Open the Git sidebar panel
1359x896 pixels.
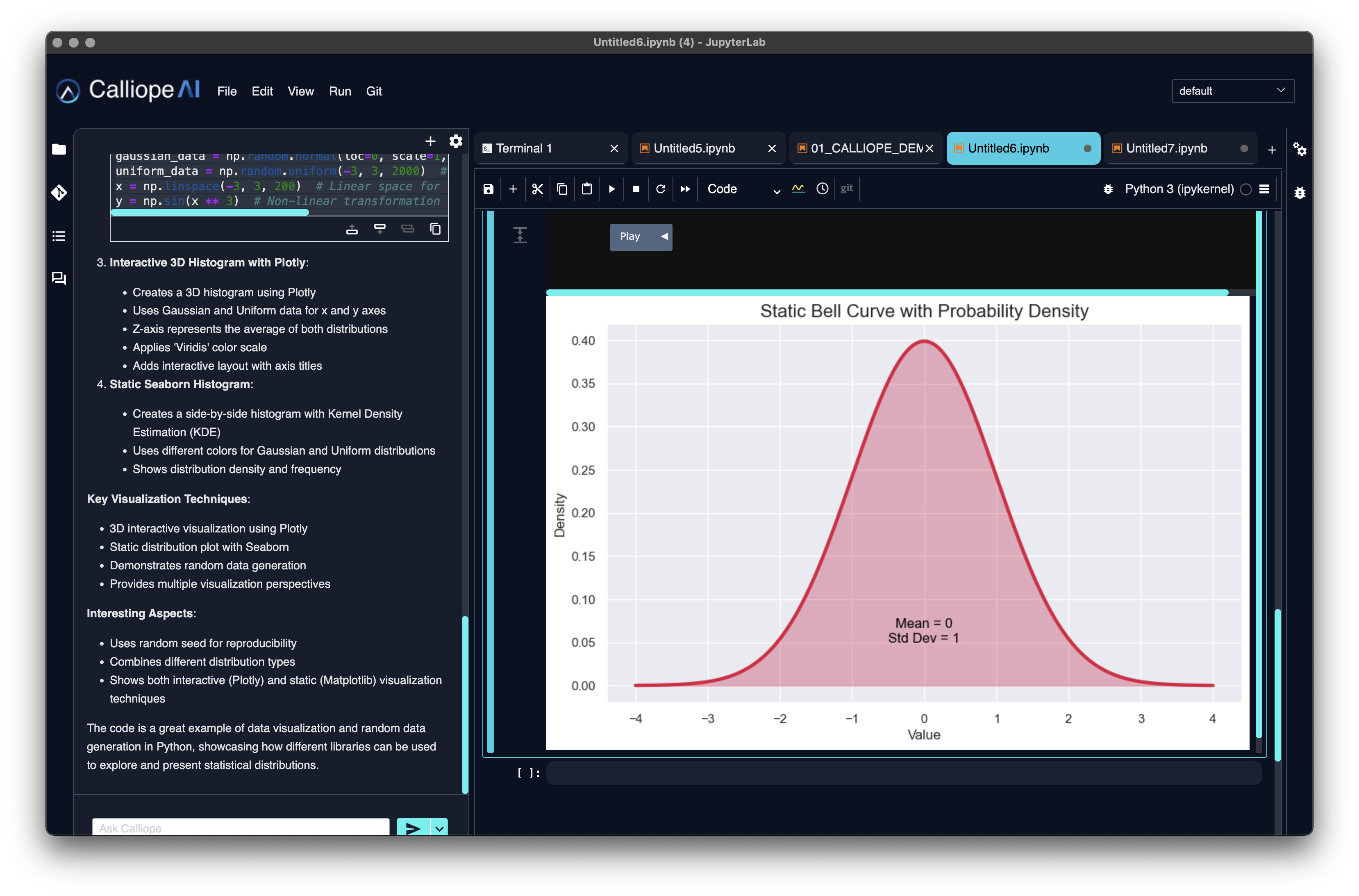coord(59,193)
